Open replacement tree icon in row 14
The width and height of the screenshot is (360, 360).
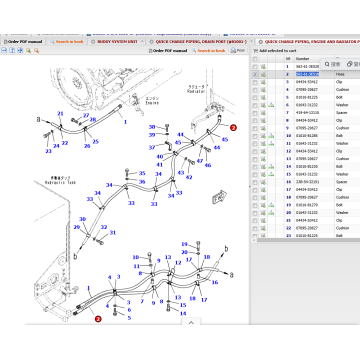click(x=272, y=166)
